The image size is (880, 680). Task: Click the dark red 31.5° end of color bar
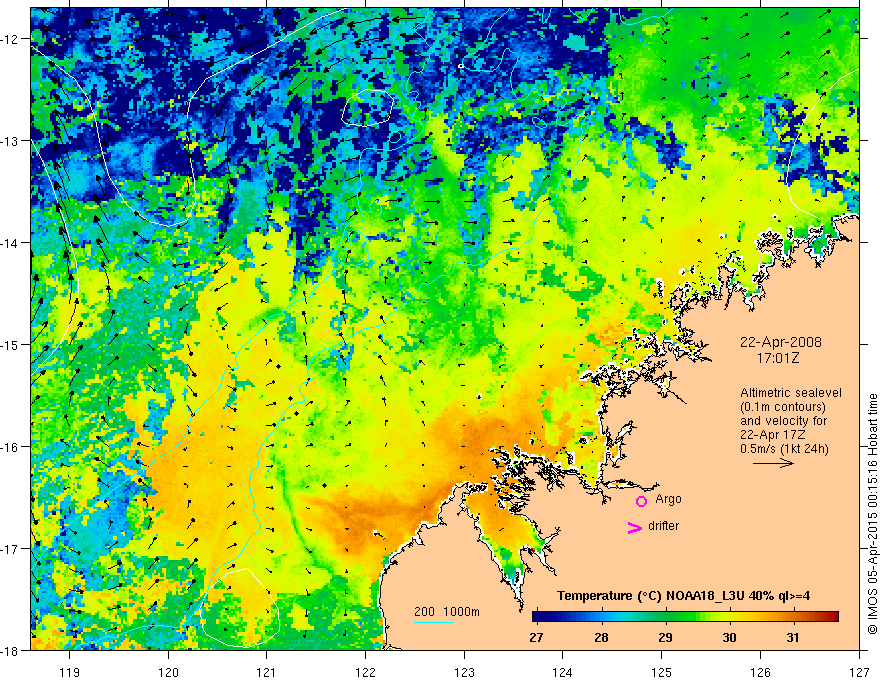tap(833, 617)
